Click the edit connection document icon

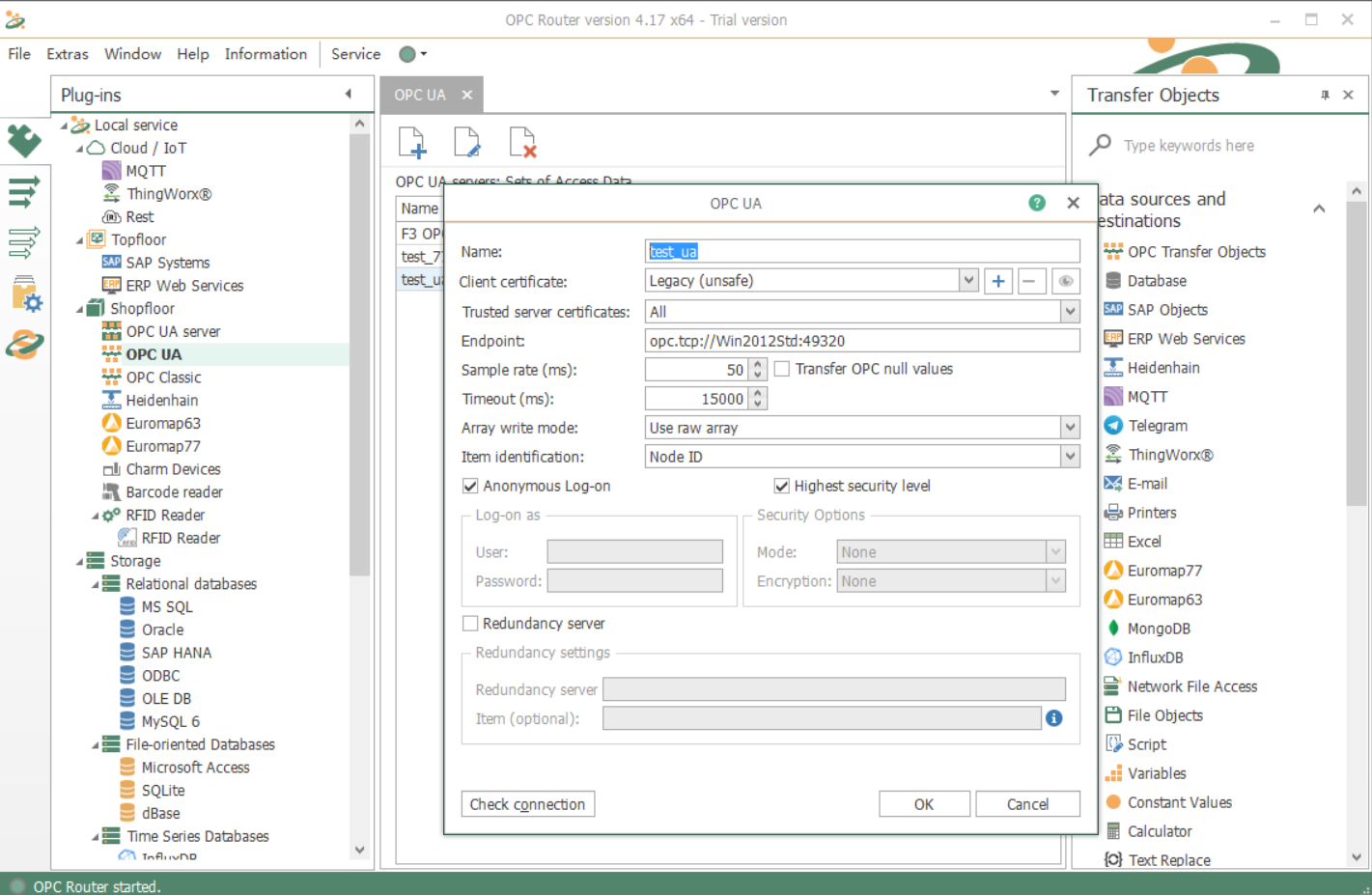click(x=467, y=143)
